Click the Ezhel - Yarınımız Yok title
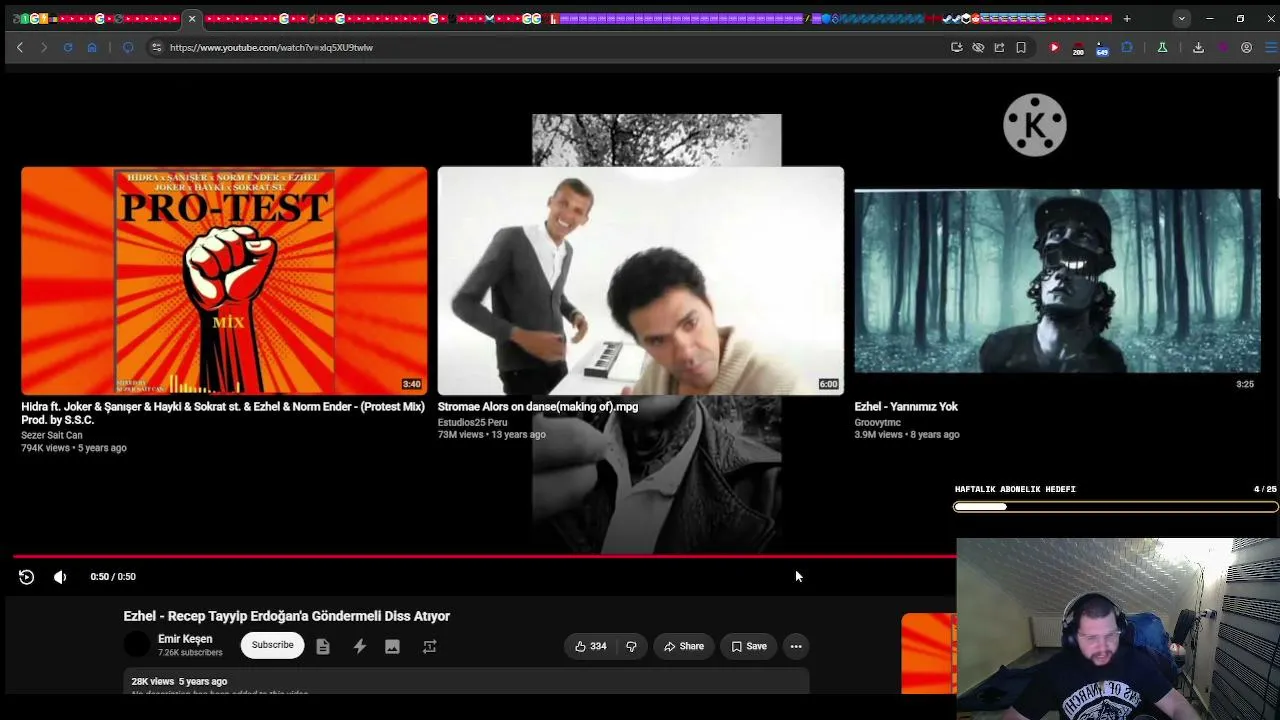The image size is (1280, 720). (x=906, y=407)
